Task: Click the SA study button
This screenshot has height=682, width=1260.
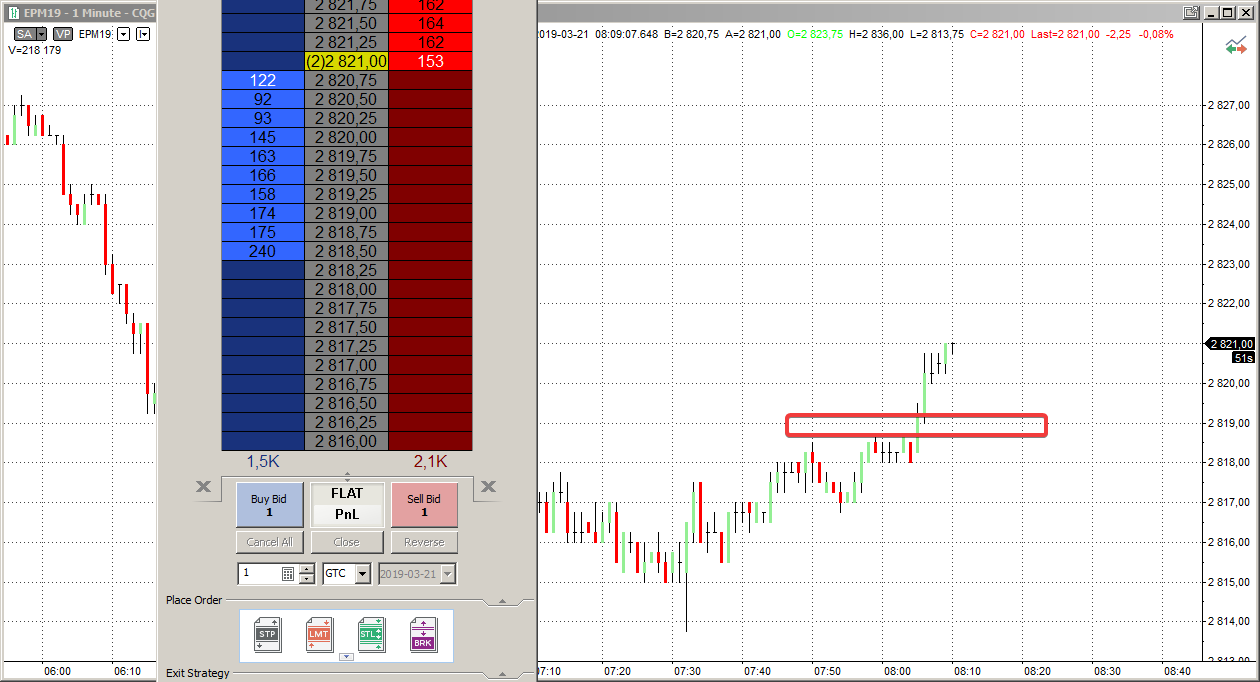Action: (x=23, y=34)
